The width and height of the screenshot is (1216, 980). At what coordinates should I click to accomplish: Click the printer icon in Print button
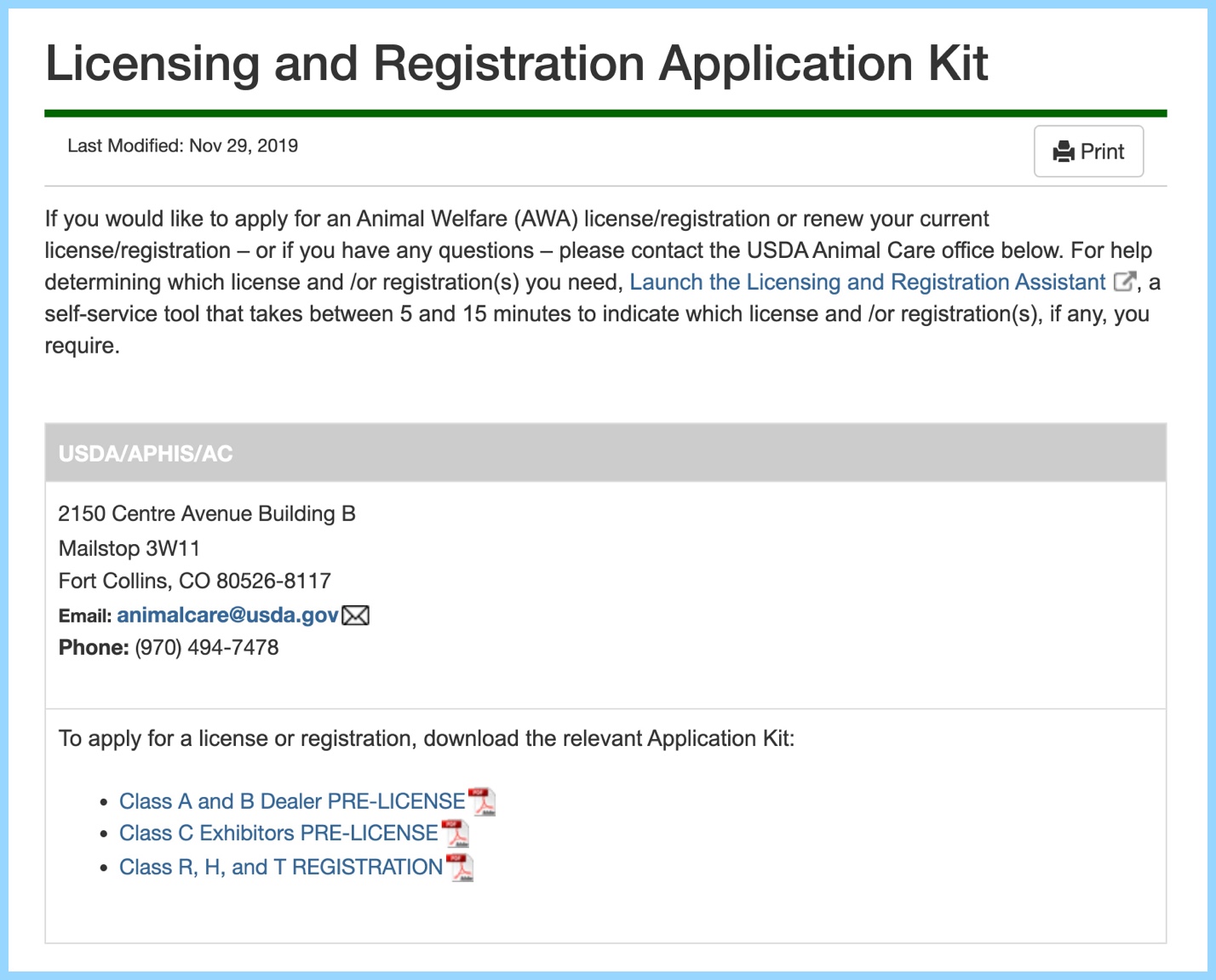(x=1064, y=152)
